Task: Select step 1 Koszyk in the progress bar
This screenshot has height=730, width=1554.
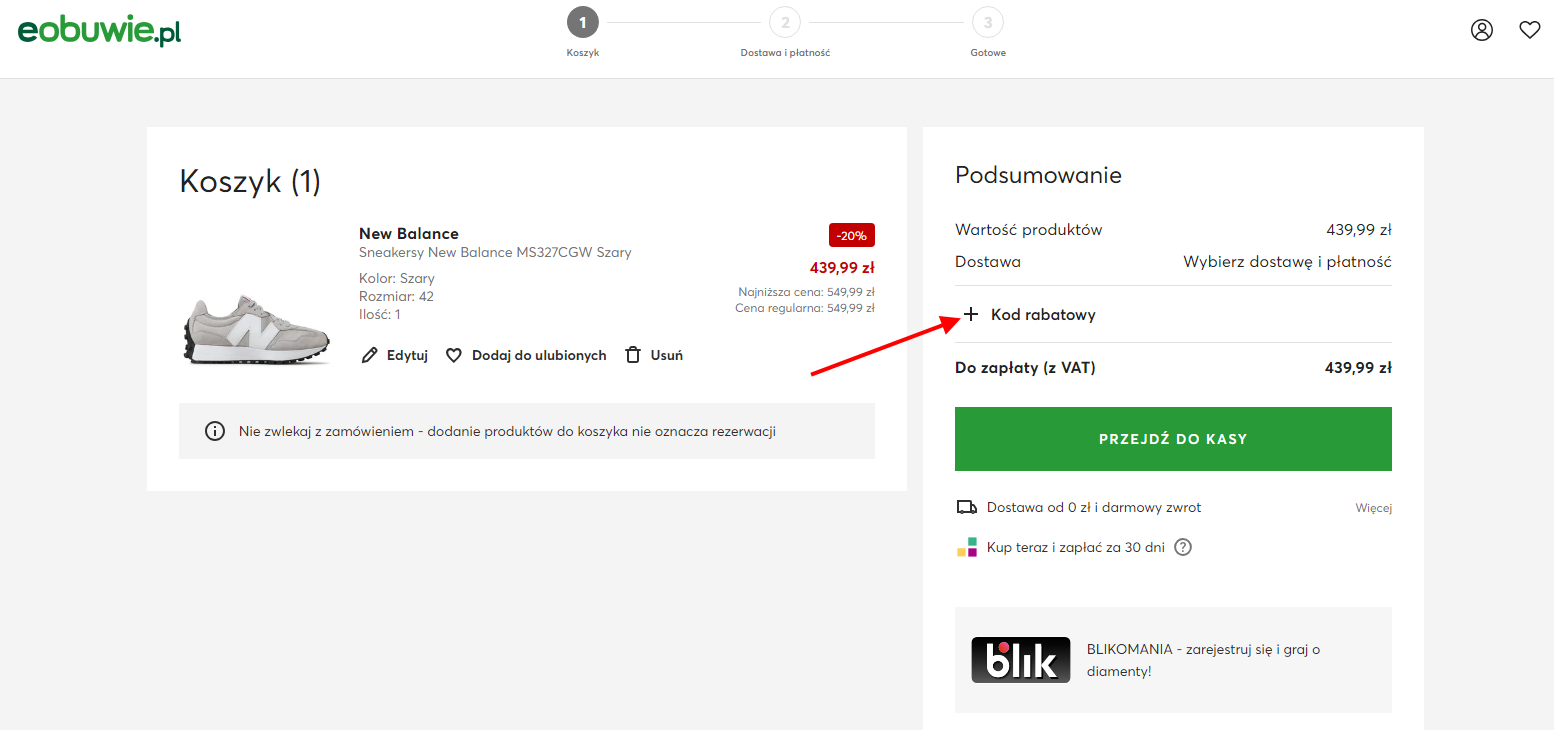Action: click(x=583, y=21)
